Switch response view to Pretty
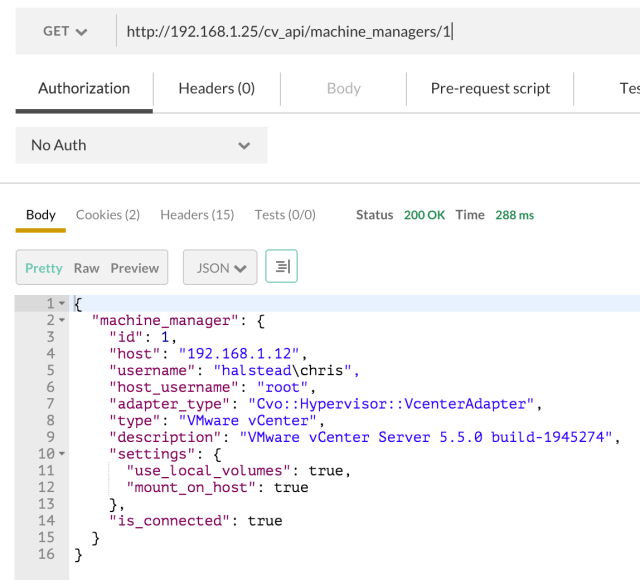The height and width of the screenshot is (580, 640). (44, 268)
